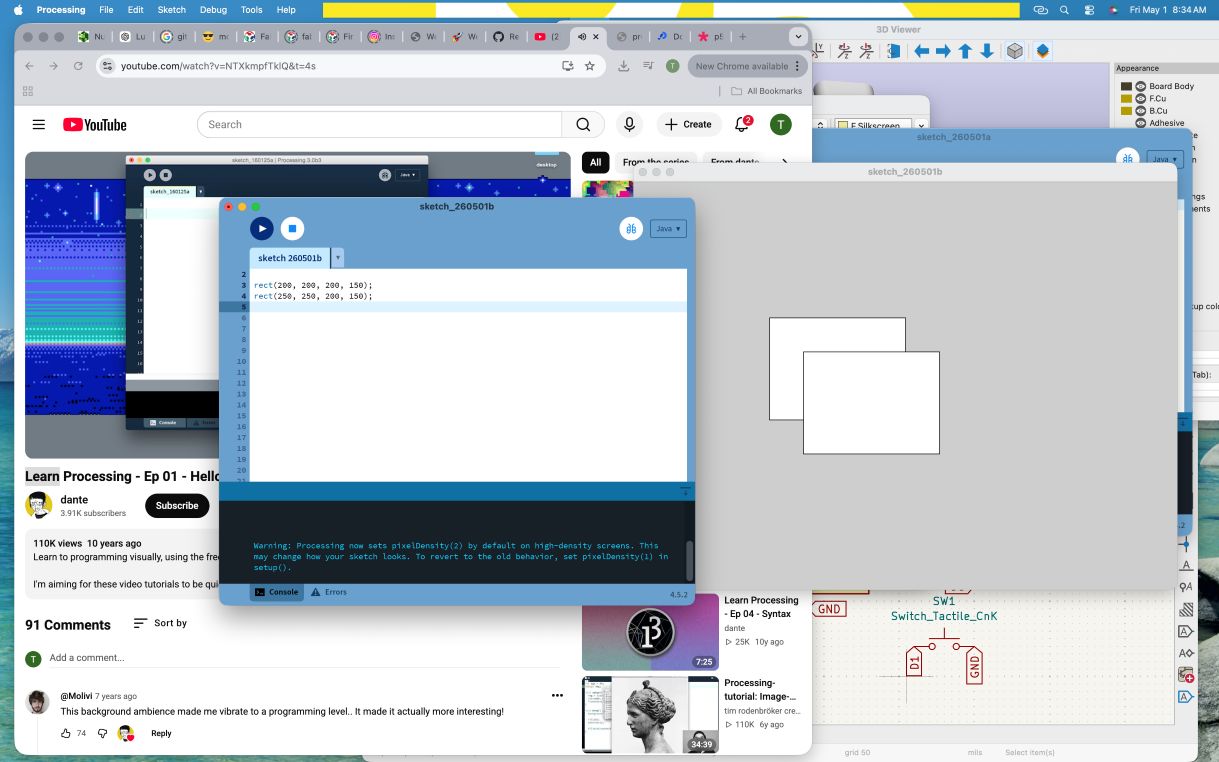Screen dimensions: 1219x762
Task: Switch to the Console panel tab
Action: pos(276,592)
